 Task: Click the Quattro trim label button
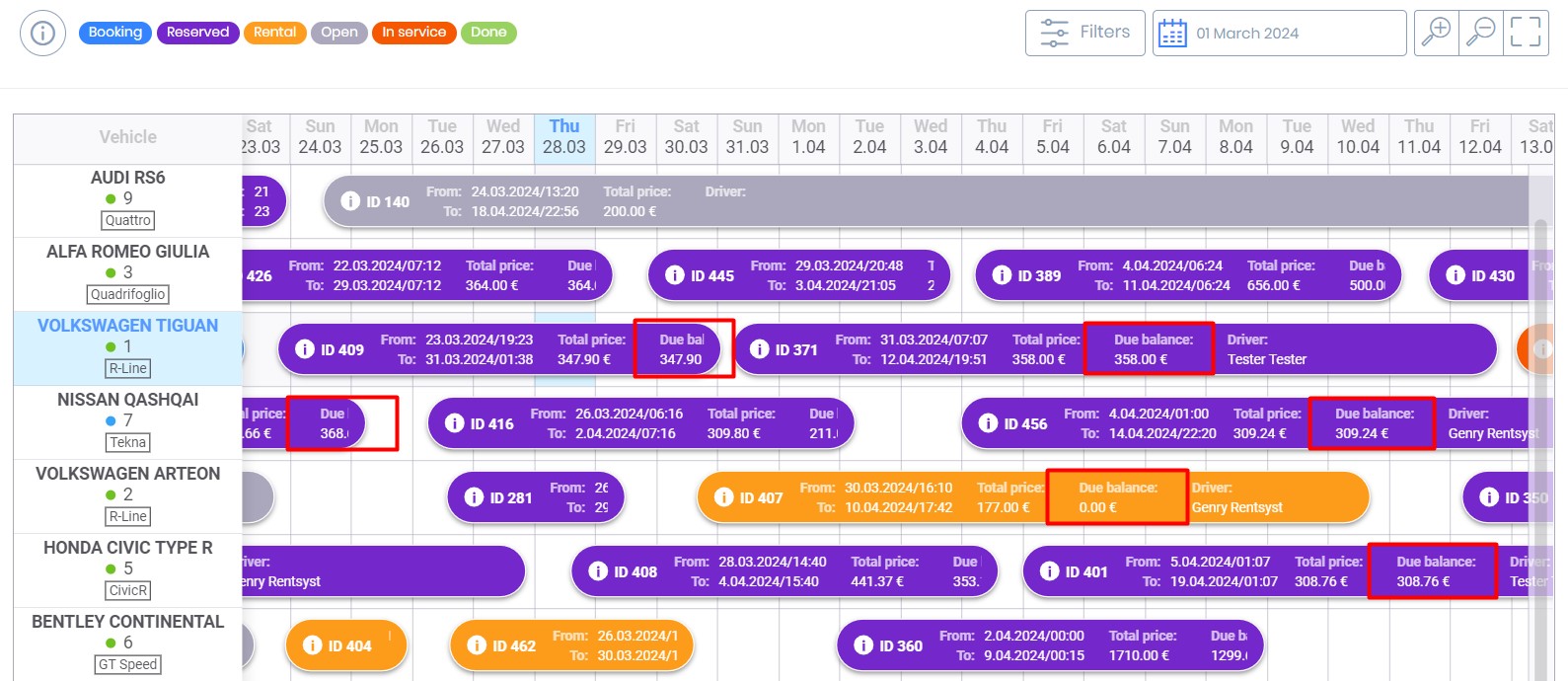tap(128, 220)
